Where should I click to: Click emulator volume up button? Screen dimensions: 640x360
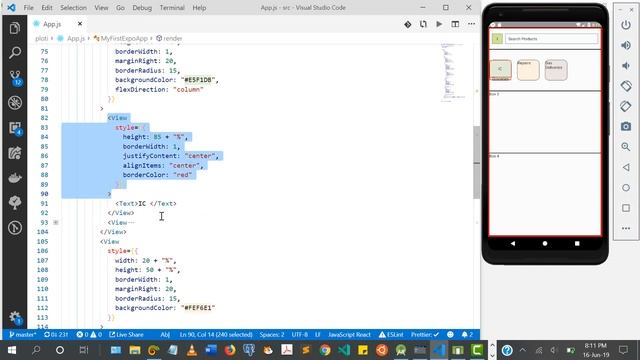pos(626,45)
